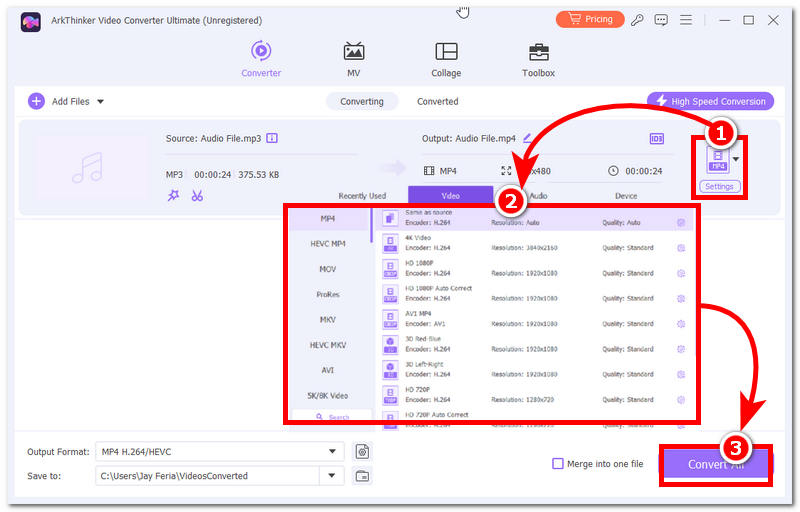Image resolution: width=800 pixels, height=512 pixels.
Task: Open the Collage tab
Action: [x=446, y=59]
